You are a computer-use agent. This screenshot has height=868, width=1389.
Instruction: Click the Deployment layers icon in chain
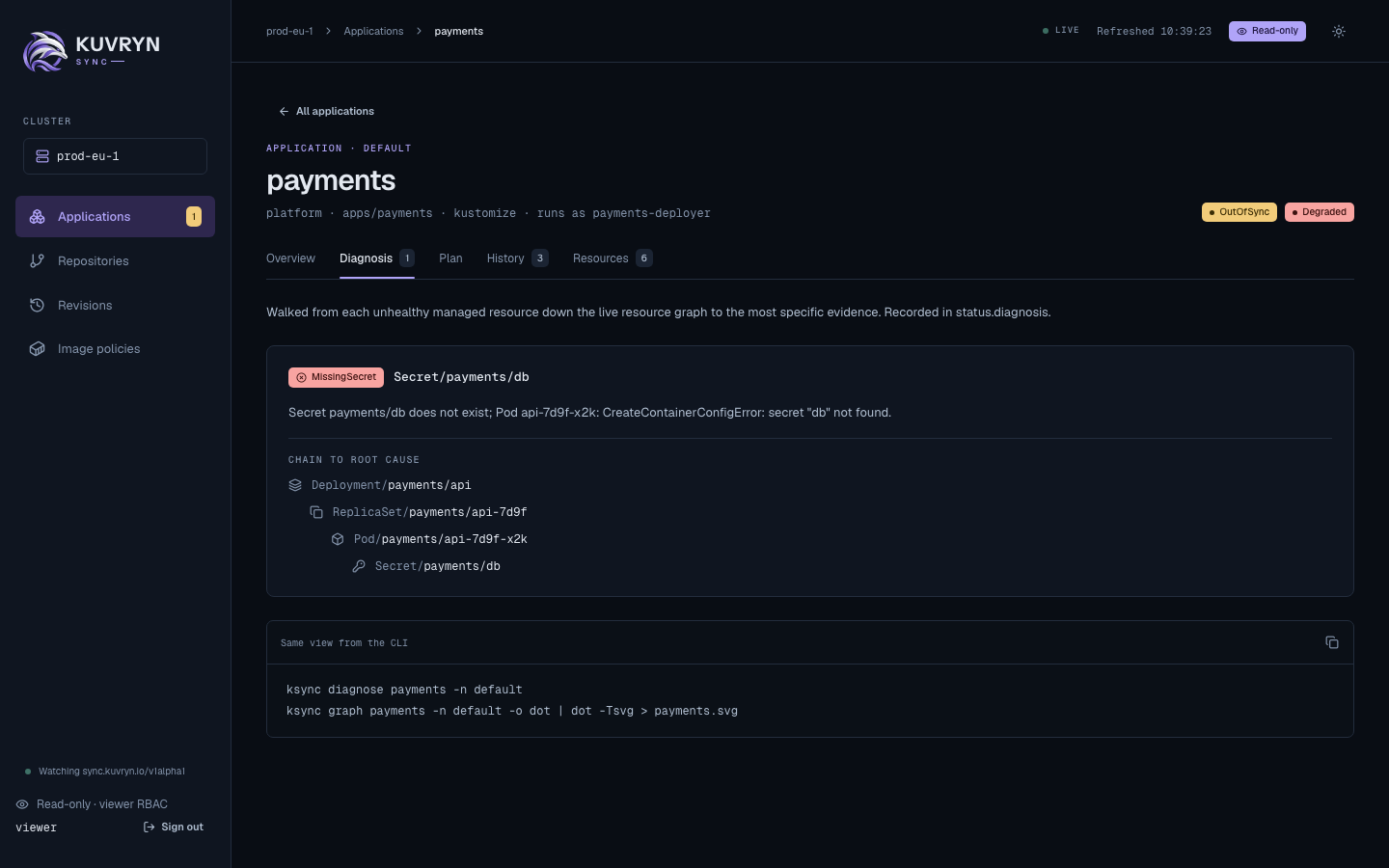[295, 485]
